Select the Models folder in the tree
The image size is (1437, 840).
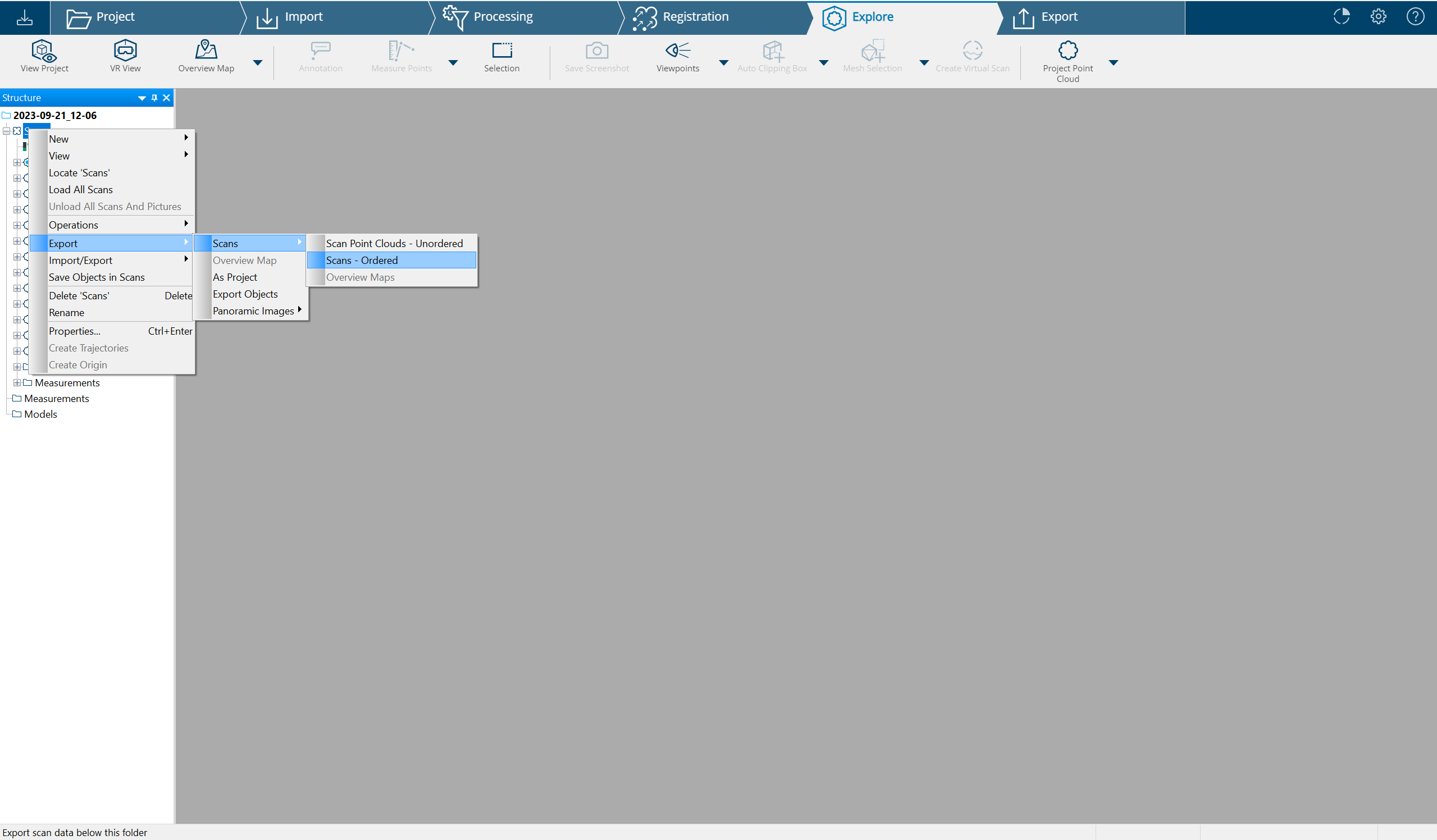click(x=40, y=414)
